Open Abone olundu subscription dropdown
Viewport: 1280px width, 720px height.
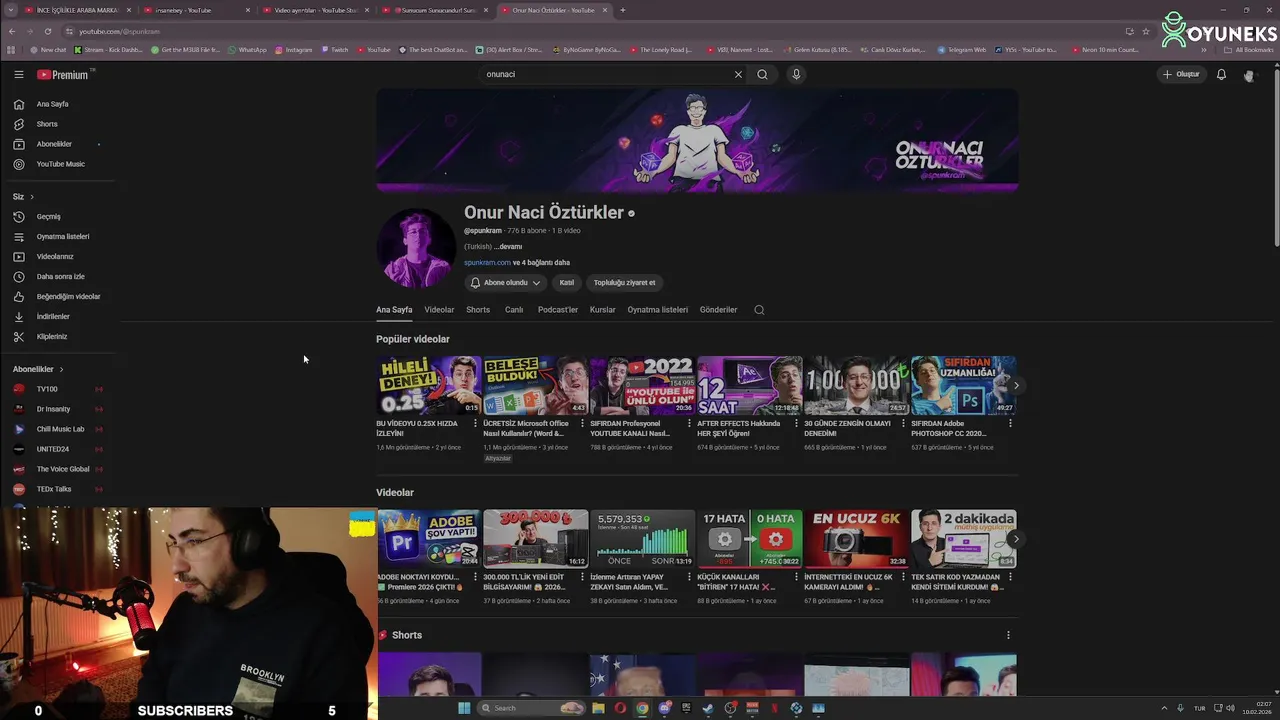[x=505, y=283]
